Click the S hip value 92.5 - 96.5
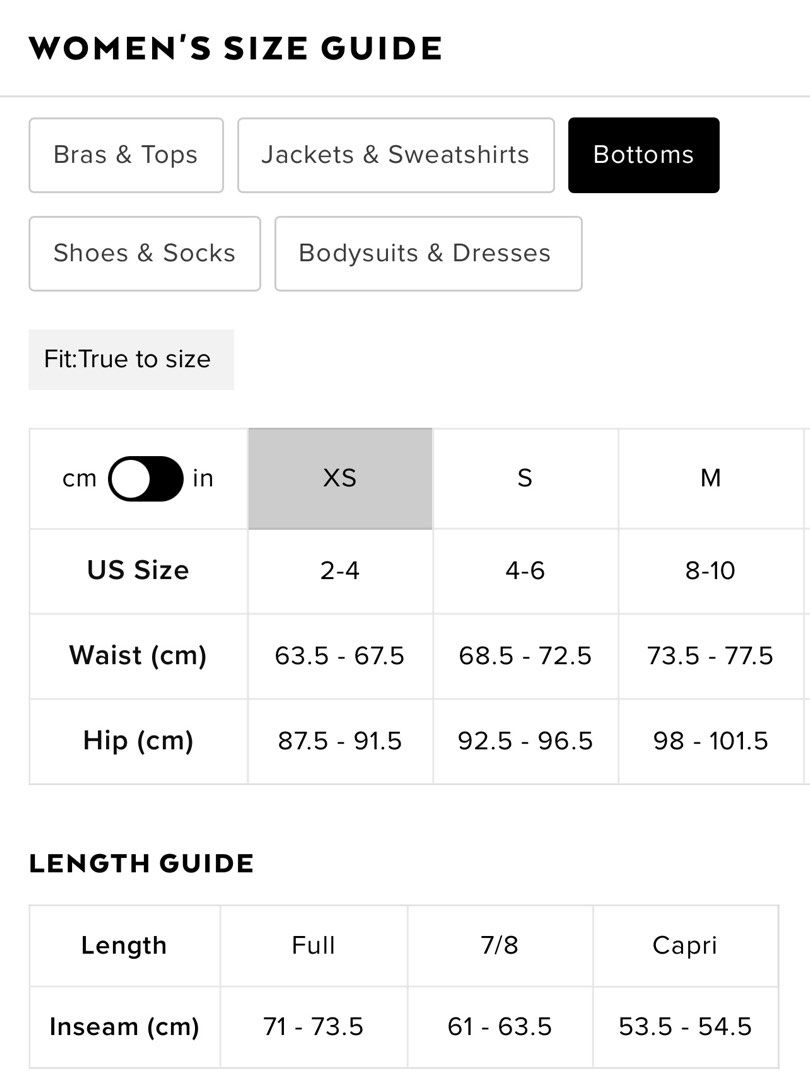 (526, 741)
